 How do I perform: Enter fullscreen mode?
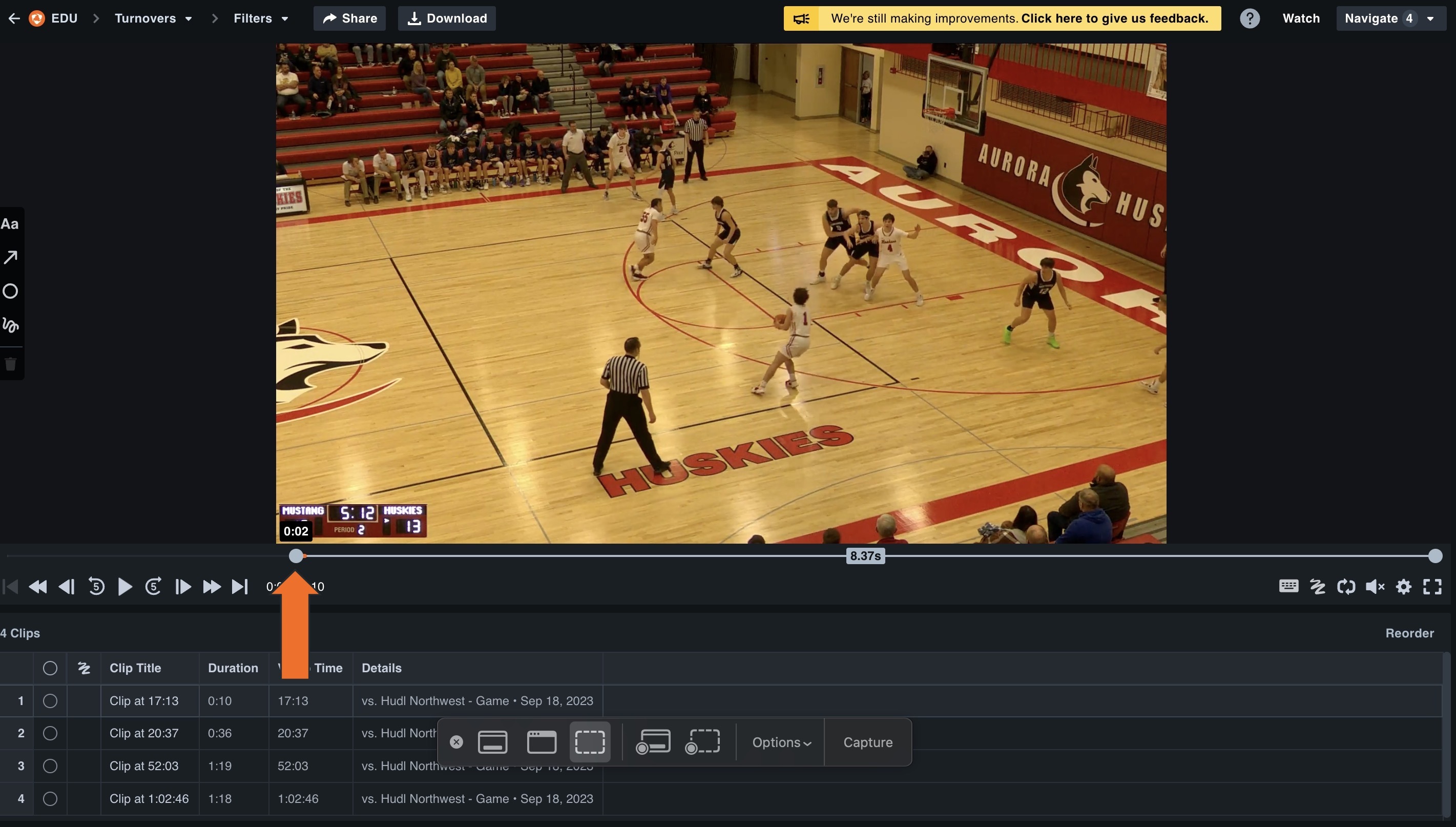[1432, 586]
